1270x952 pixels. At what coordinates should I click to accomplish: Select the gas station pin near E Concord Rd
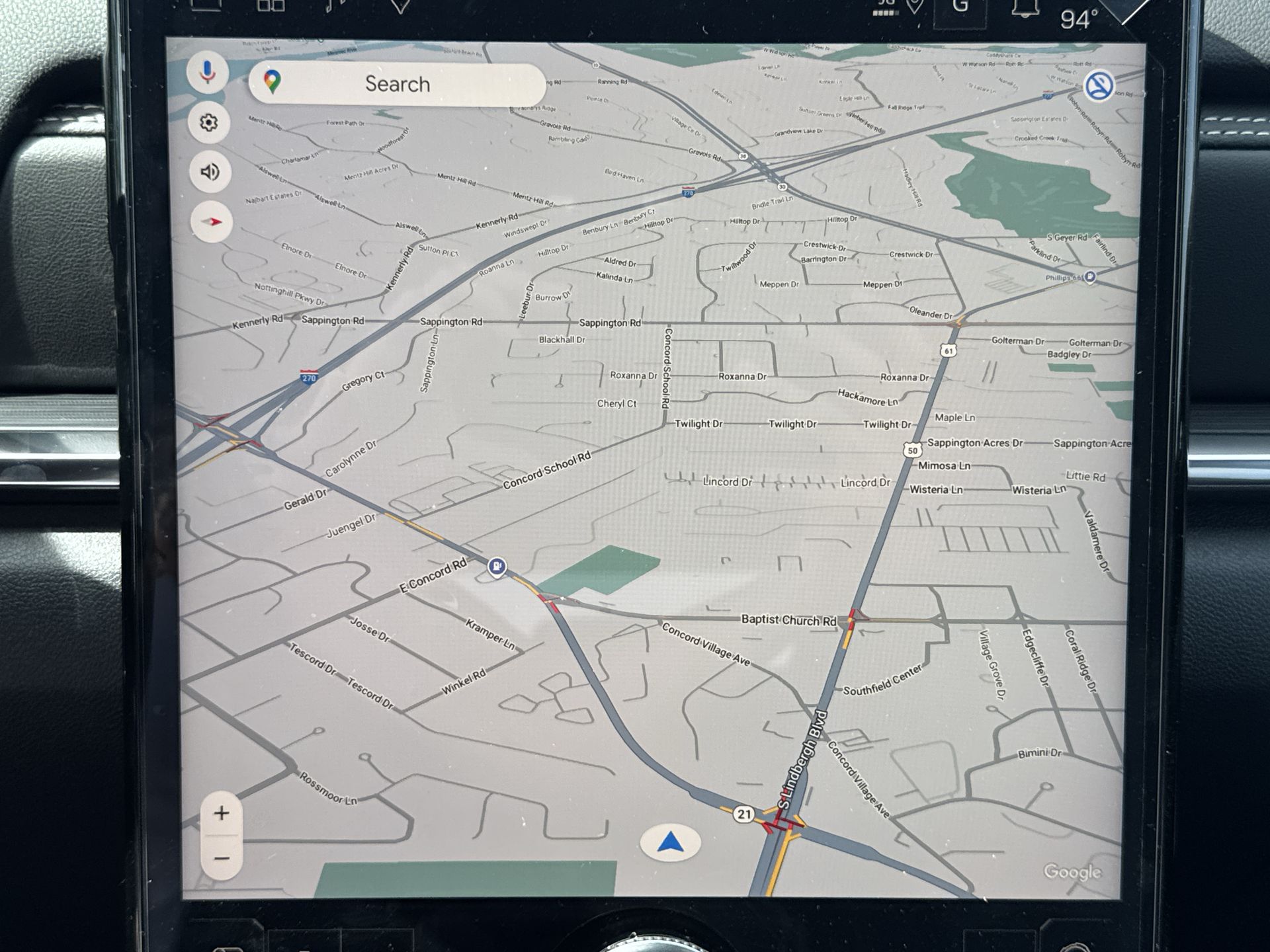click(497, 567)
